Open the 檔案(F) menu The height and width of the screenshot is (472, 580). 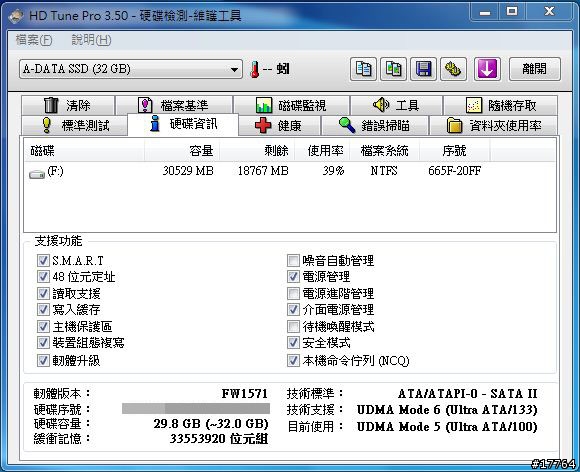click(34, 40)
